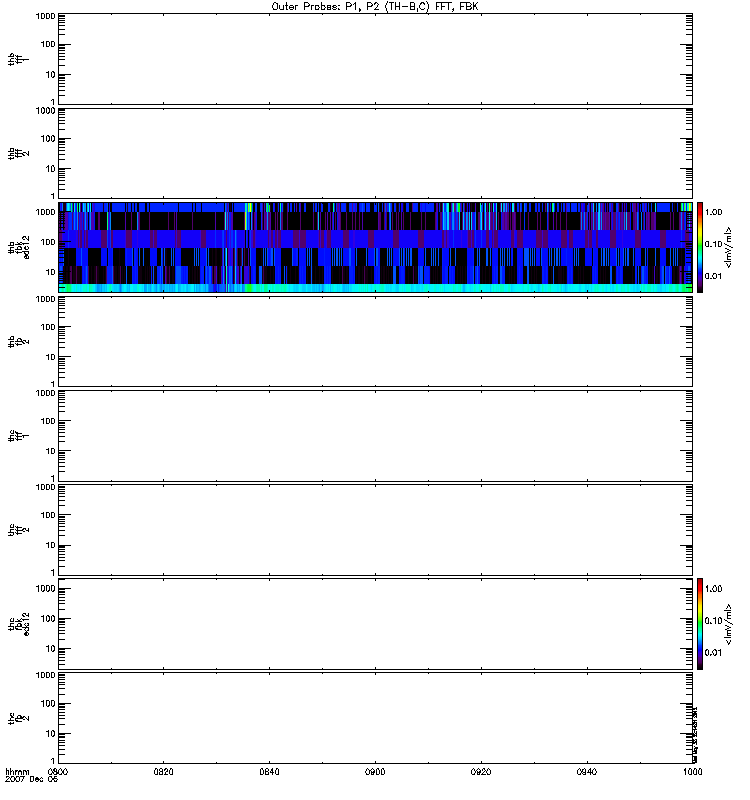Image resolution: width=750 pixels, height=800 pixels.
Task: Click the 'thb ffp 2' panel axis label
Action: click(18, 341)
